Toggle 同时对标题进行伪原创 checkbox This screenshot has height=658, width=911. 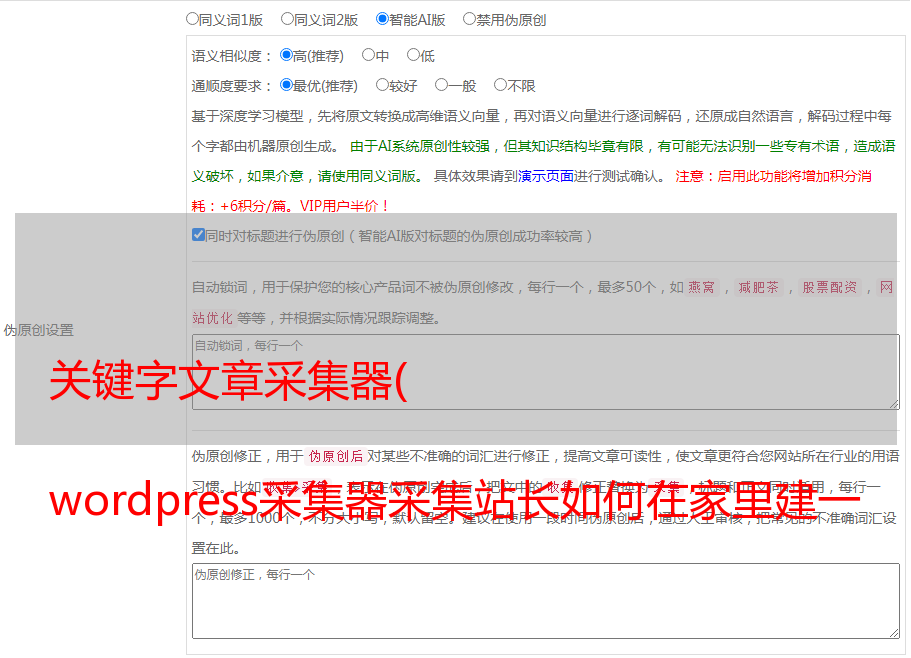click(x=198, y=235)
